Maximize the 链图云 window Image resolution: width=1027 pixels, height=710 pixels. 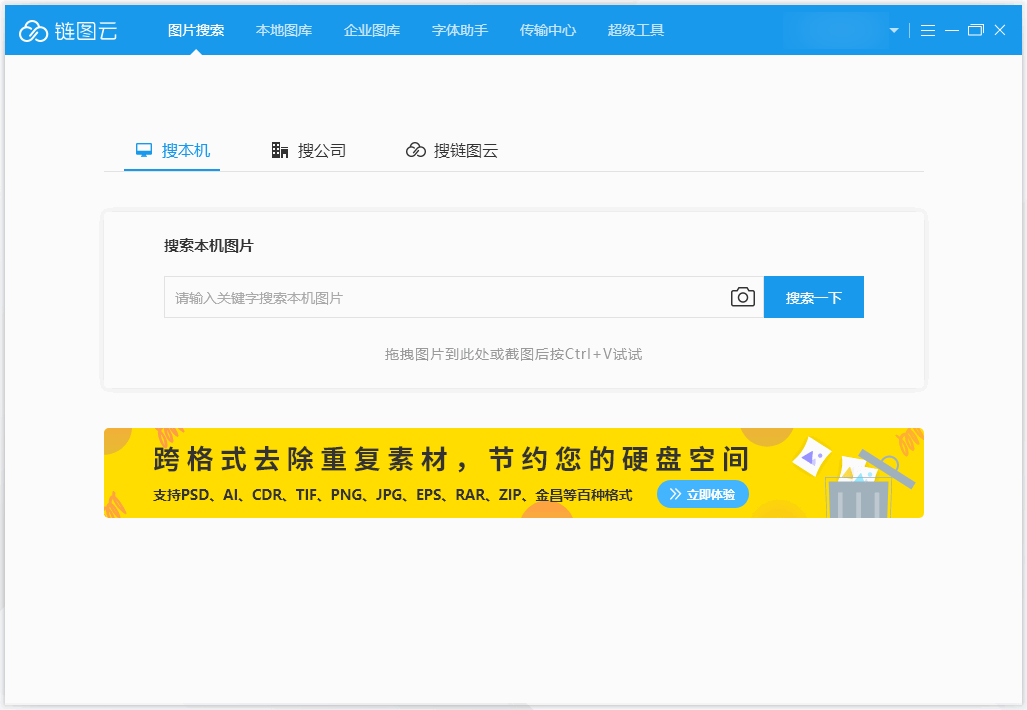pos(976,30)
